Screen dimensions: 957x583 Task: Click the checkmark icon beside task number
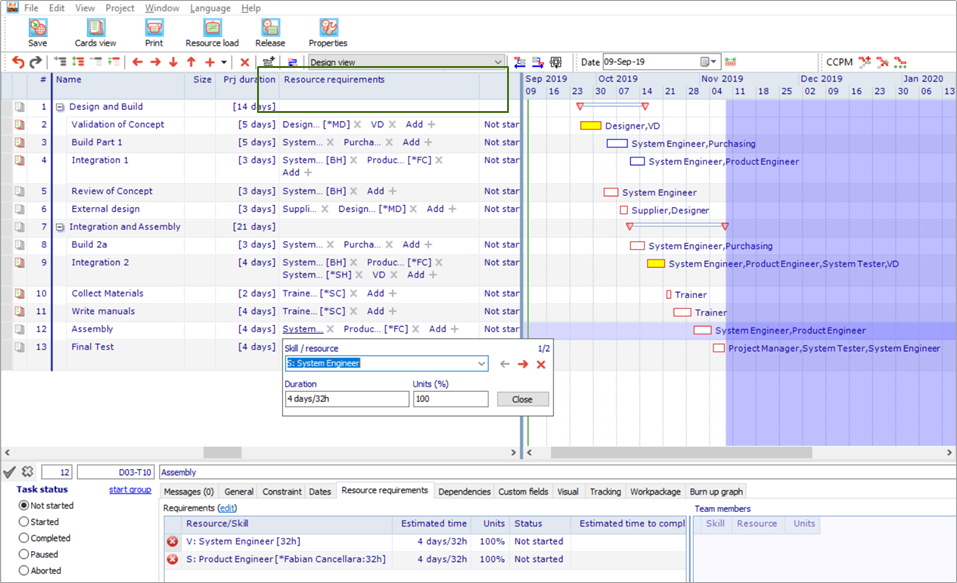click(x=9, y=472)
